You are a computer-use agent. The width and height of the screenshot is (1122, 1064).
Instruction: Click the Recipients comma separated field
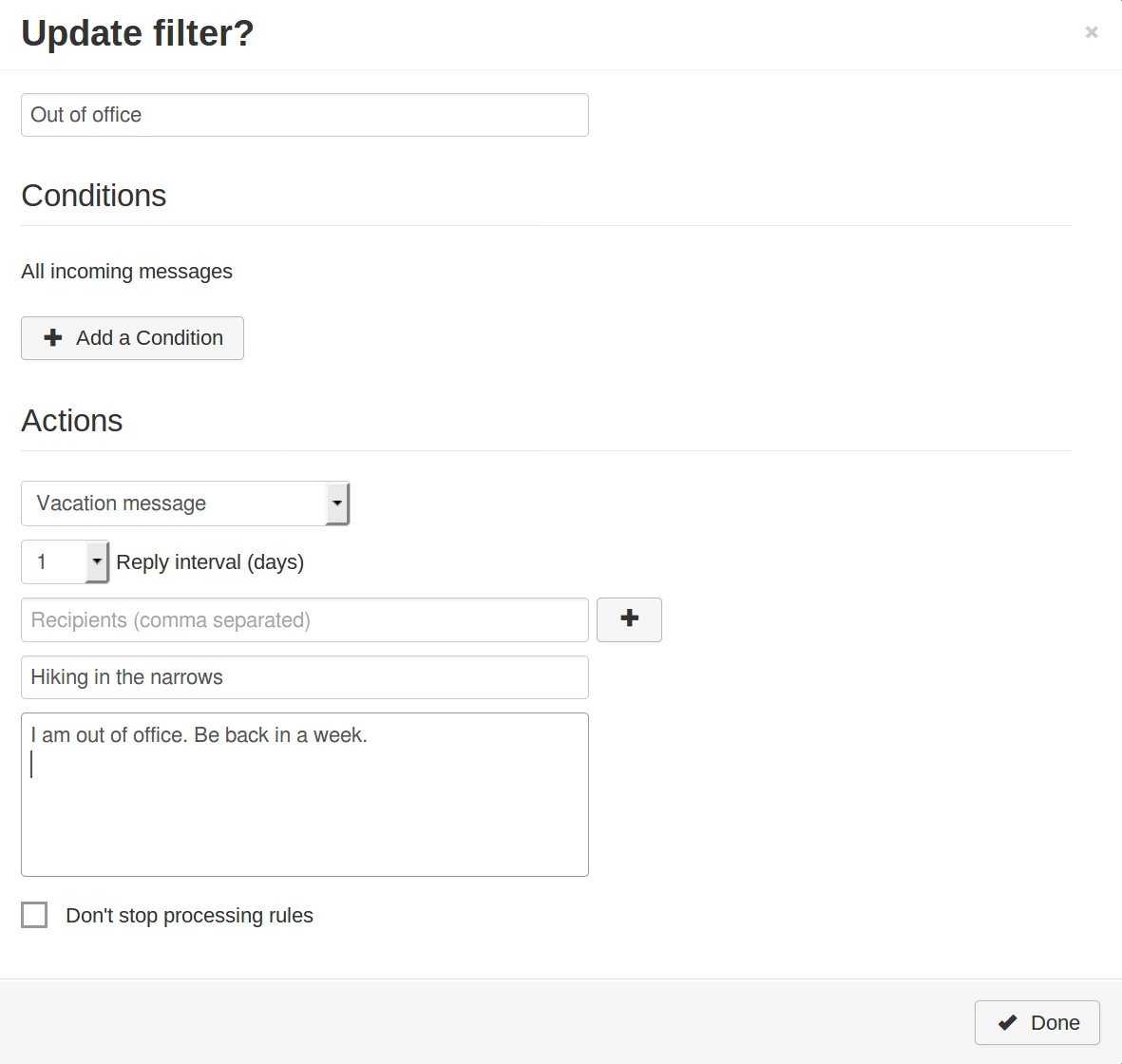[x=304, y=619]
